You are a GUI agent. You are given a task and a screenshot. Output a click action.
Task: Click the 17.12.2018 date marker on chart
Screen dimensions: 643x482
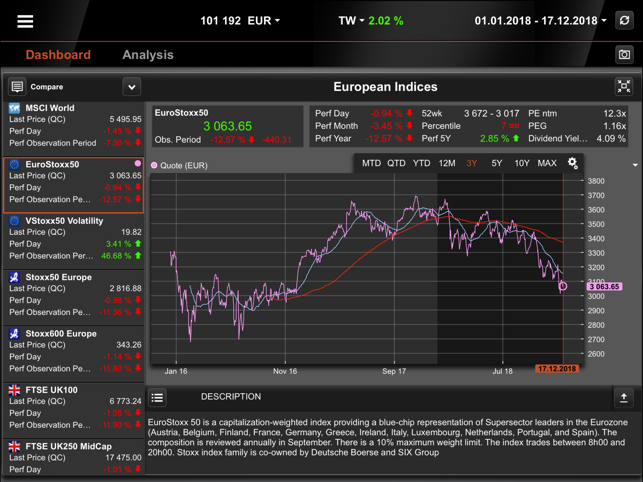tap(557, 368)
